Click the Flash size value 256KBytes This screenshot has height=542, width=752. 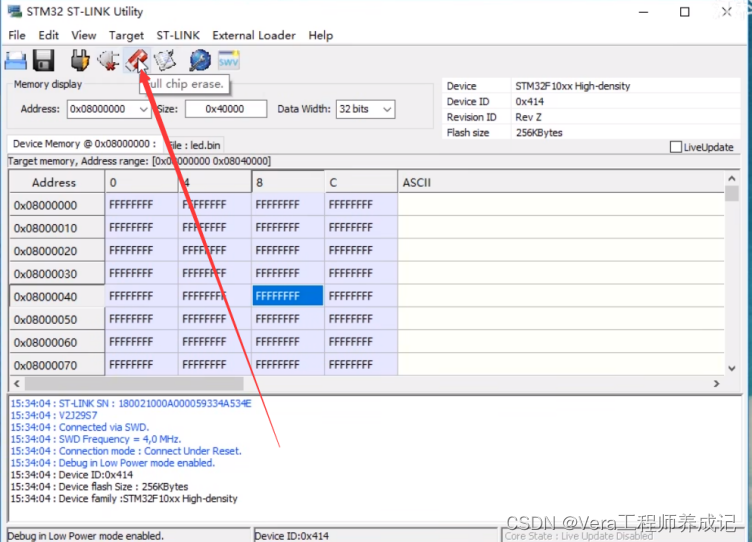pyautogui.click(x=539, y=132)
